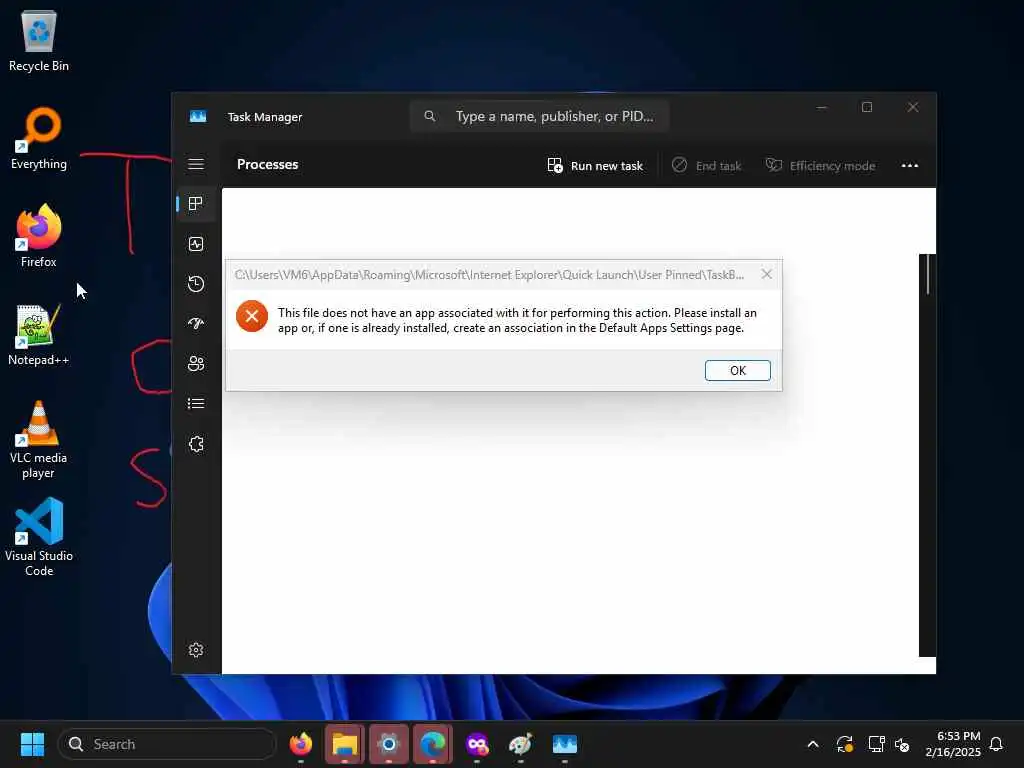This screenshot has width=1024, height=768.
Task: Open the three-dot more options menu
Action: click(x=910, y=166)
